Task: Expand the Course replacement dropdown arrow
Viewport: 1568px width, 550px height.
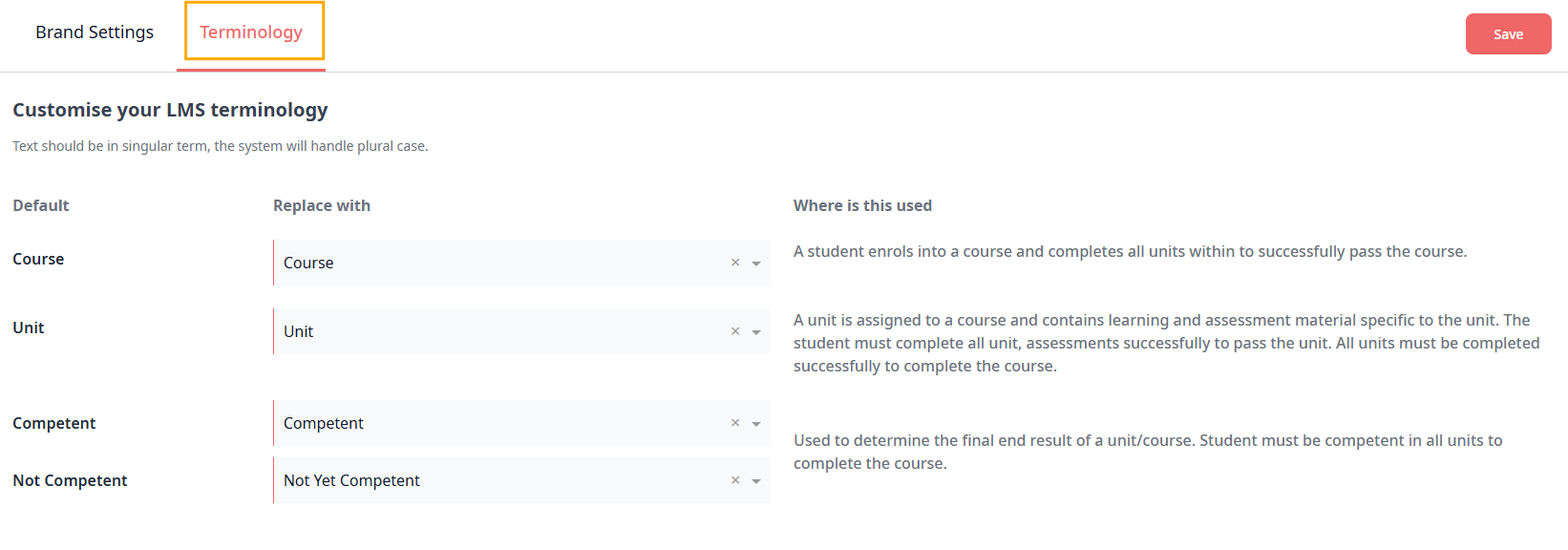Action: [x=756, y=264]
